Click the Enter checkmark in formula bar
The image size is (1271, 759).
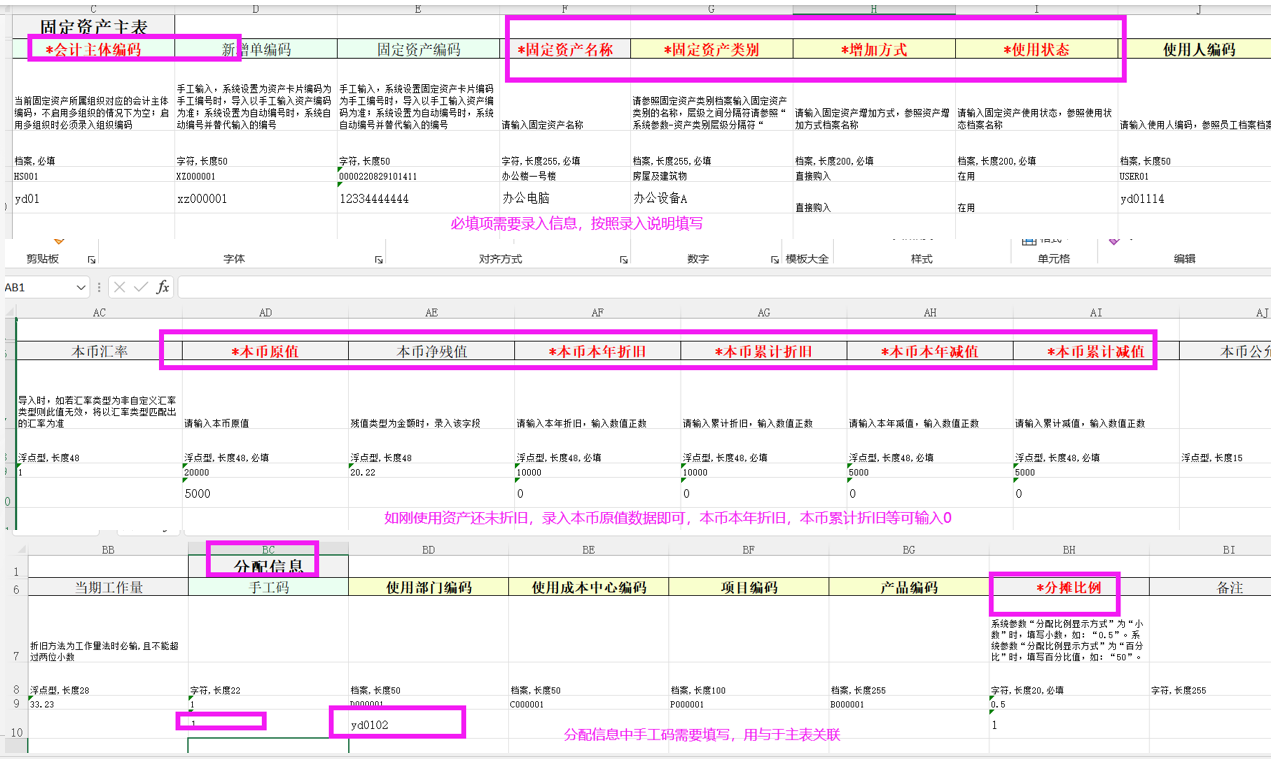[141, 287]
